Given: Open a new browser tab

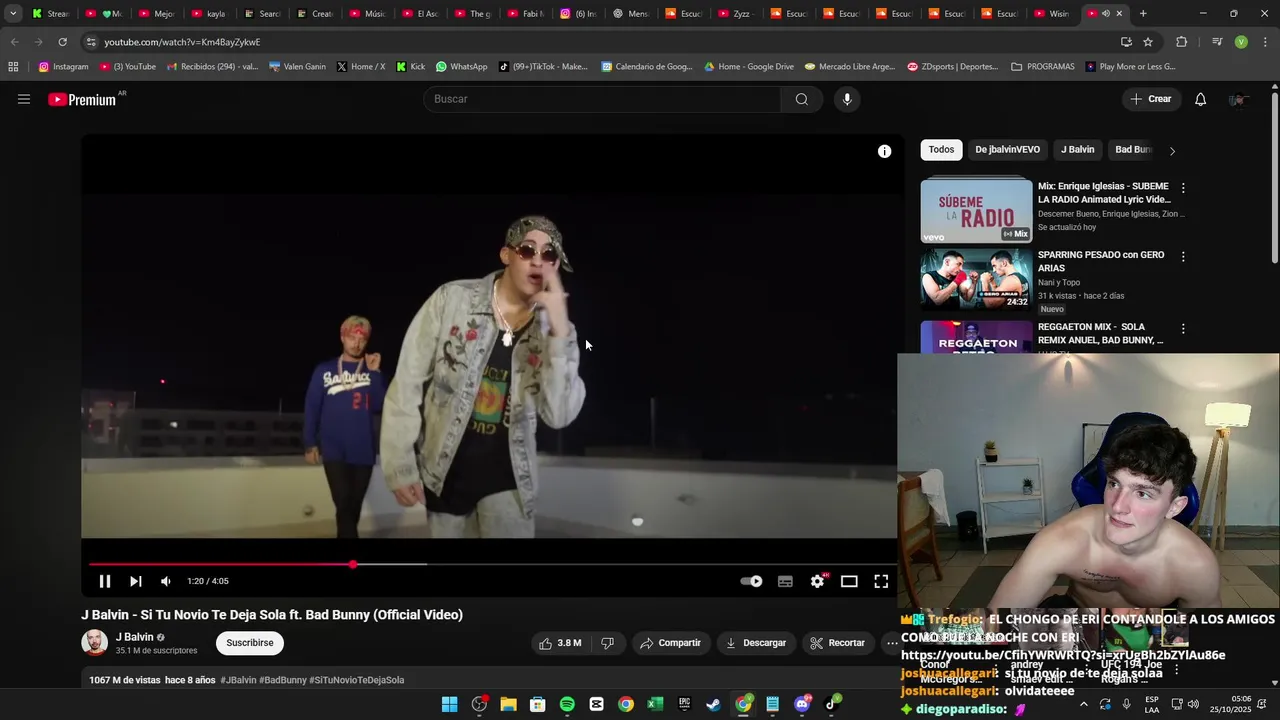Looking at the screenshot, I should click(1143, 14).
